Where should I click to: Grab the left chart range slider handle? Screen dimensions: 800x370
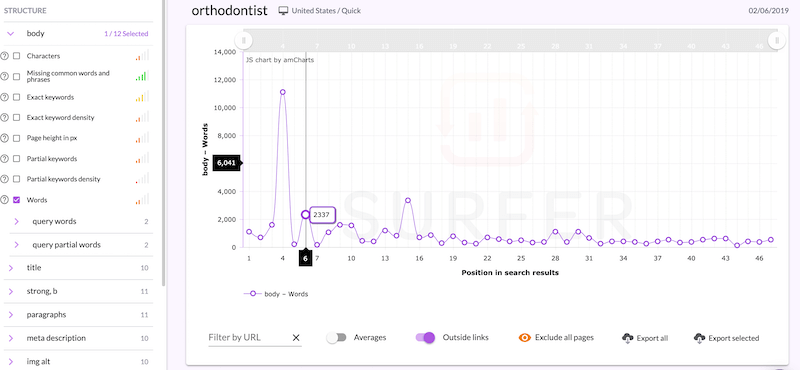coord(244,40)
